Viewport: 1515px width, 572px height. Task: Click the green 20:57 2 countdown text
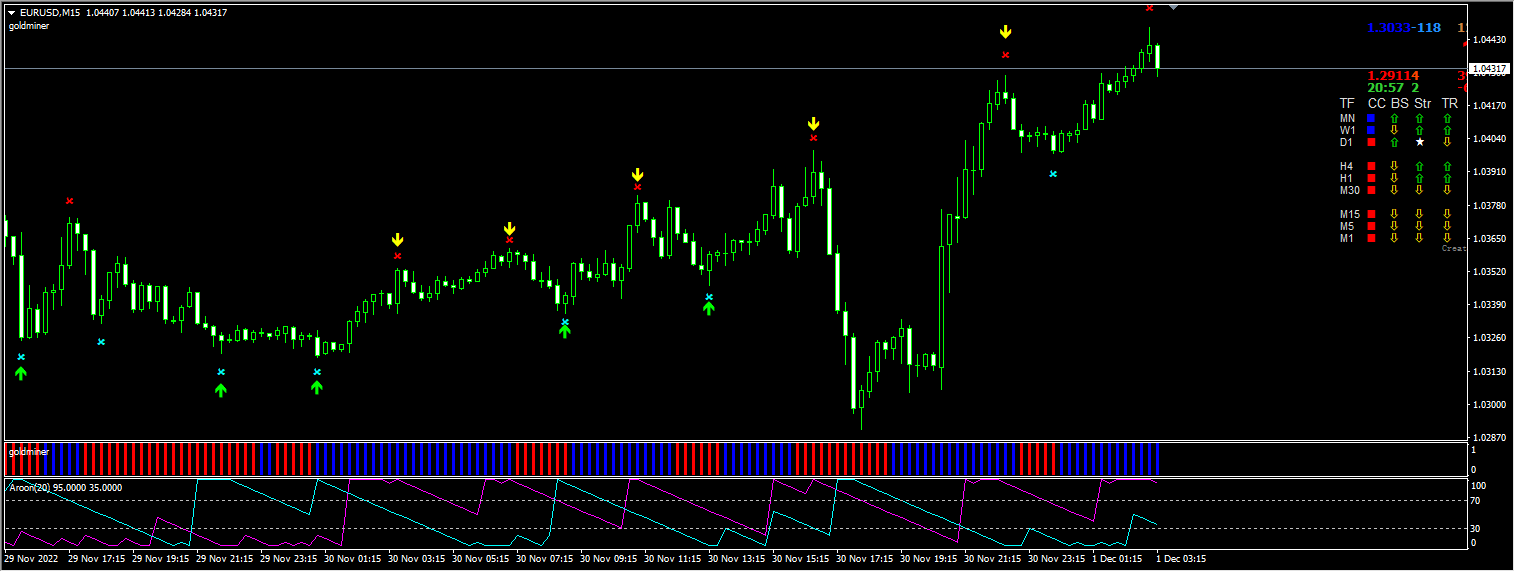pos(1393,88)
